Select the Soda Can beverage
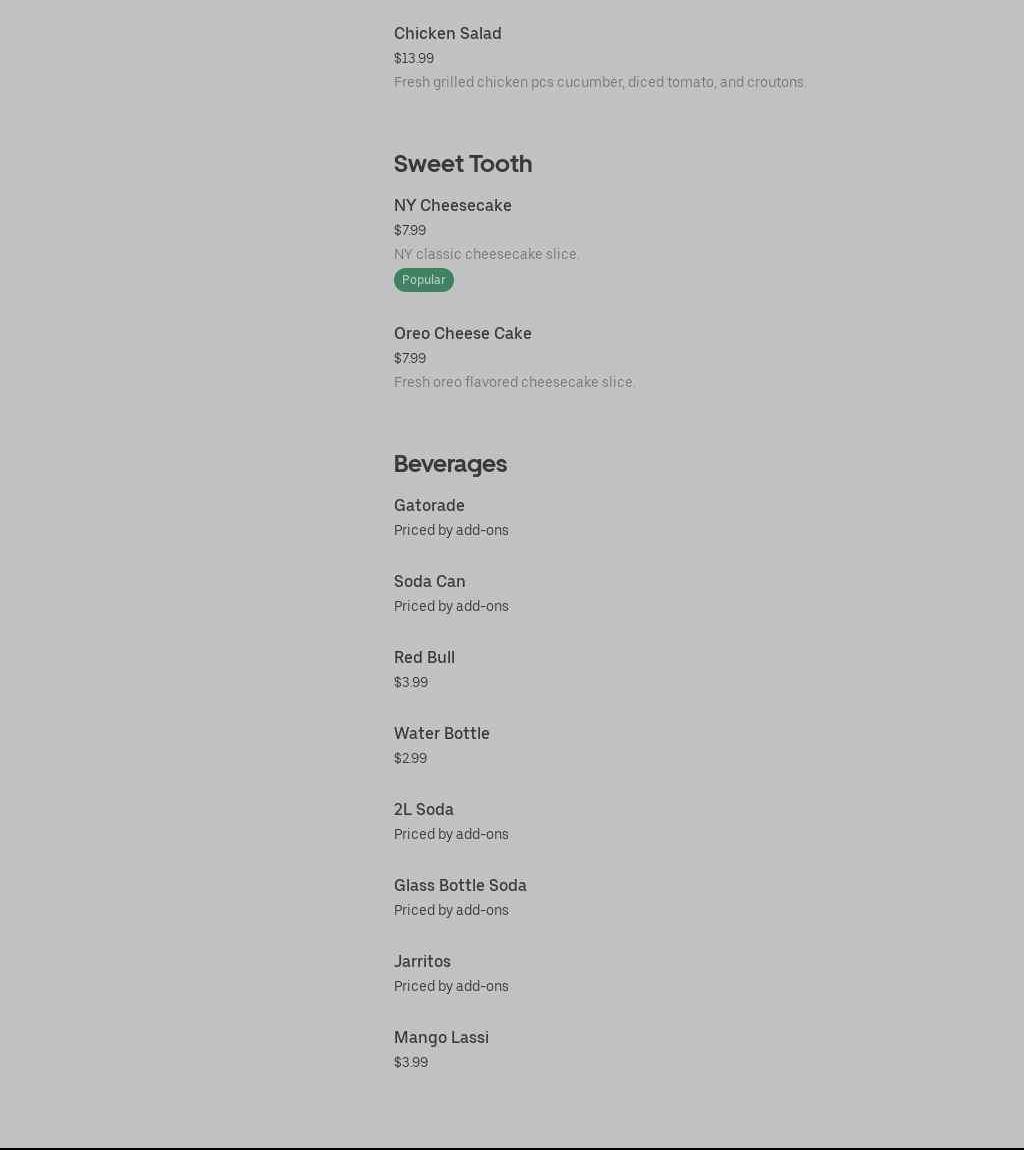 pyautogui.click(x=429, y=582)
